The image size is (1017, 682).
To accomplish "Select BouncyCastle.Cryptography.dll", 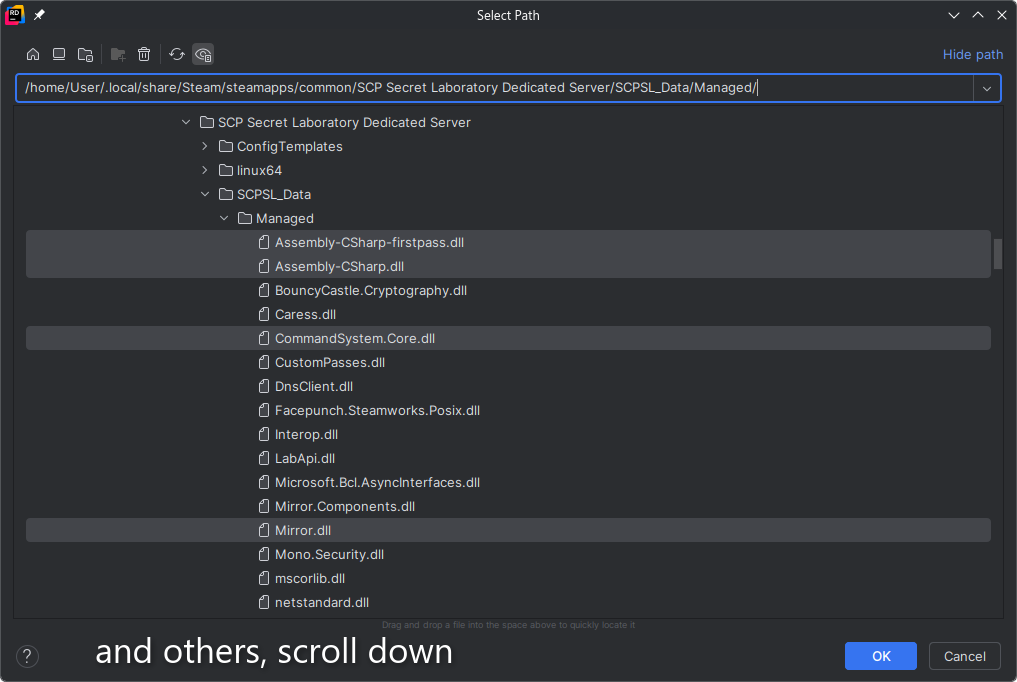I will 508,290.
